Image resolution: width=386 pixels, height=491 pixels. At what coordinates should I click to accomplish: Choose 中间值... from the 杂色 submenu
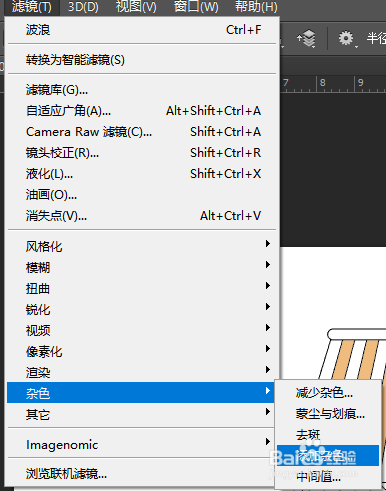pyautogui.click(x=328, y=477)
